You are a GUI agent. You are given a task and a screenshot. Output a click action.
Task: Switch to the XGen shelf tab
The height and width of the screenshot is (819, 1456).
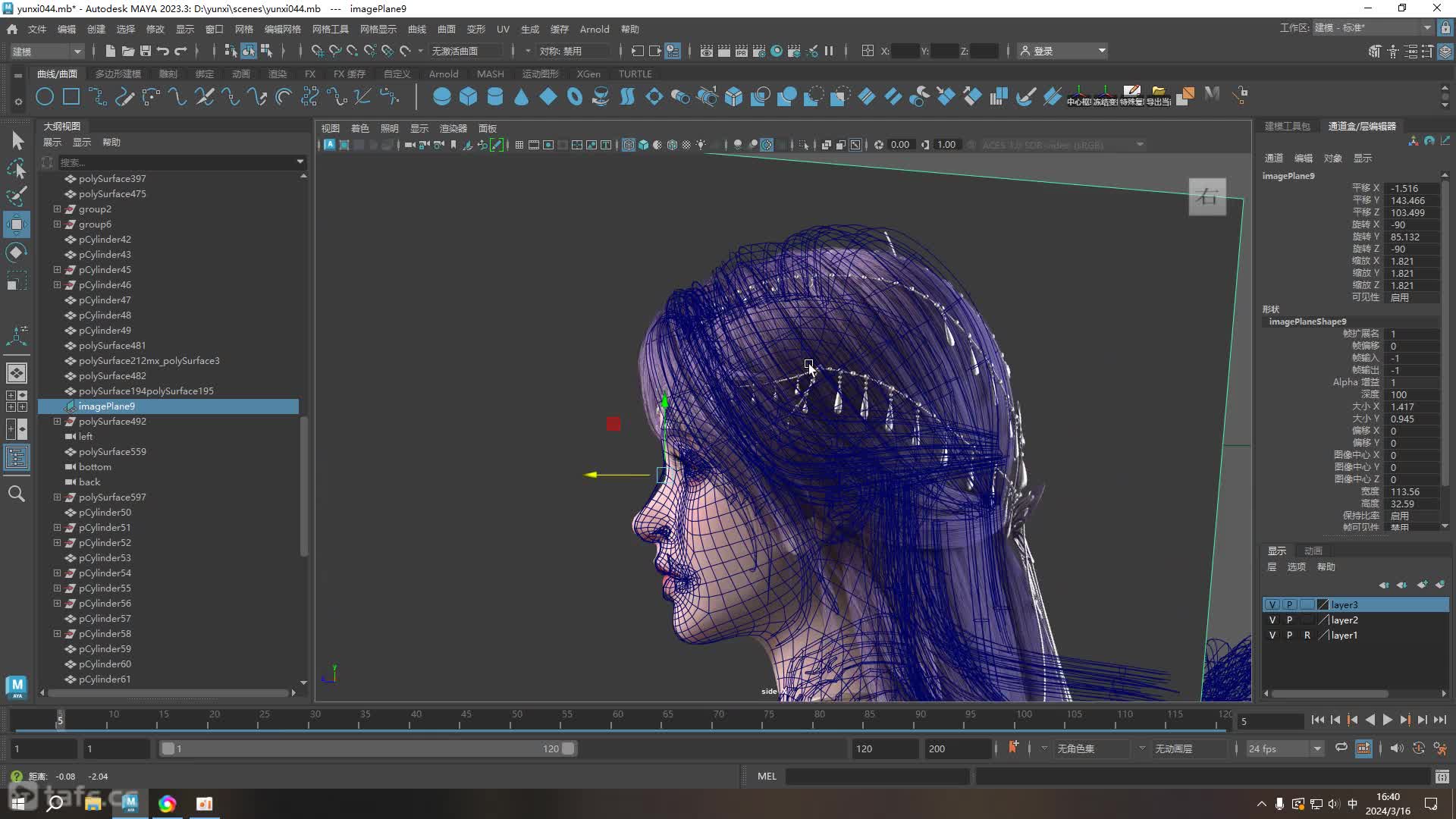[x=588, y=74]
